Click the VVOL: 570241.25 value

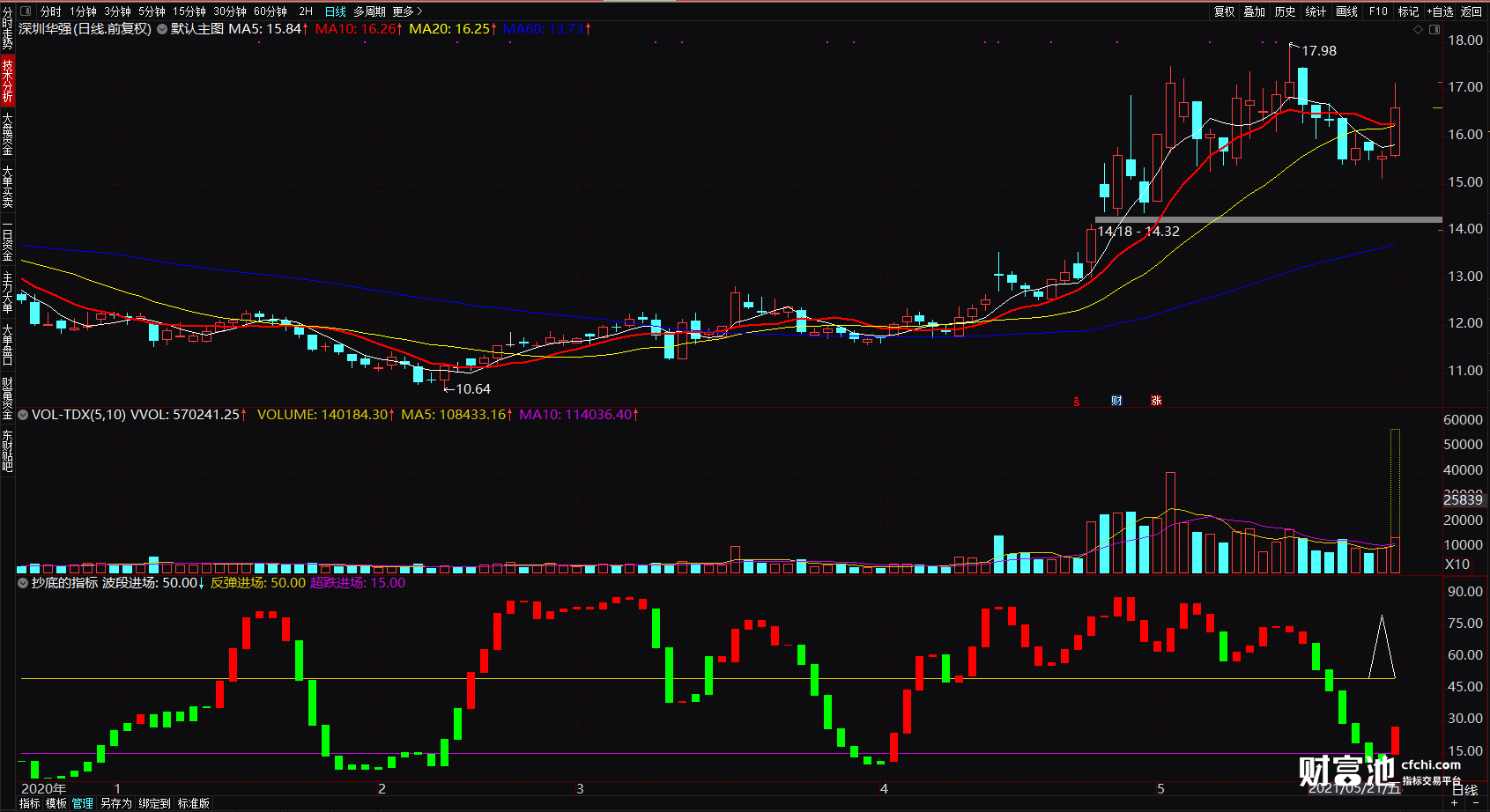(x=189, y=414)
